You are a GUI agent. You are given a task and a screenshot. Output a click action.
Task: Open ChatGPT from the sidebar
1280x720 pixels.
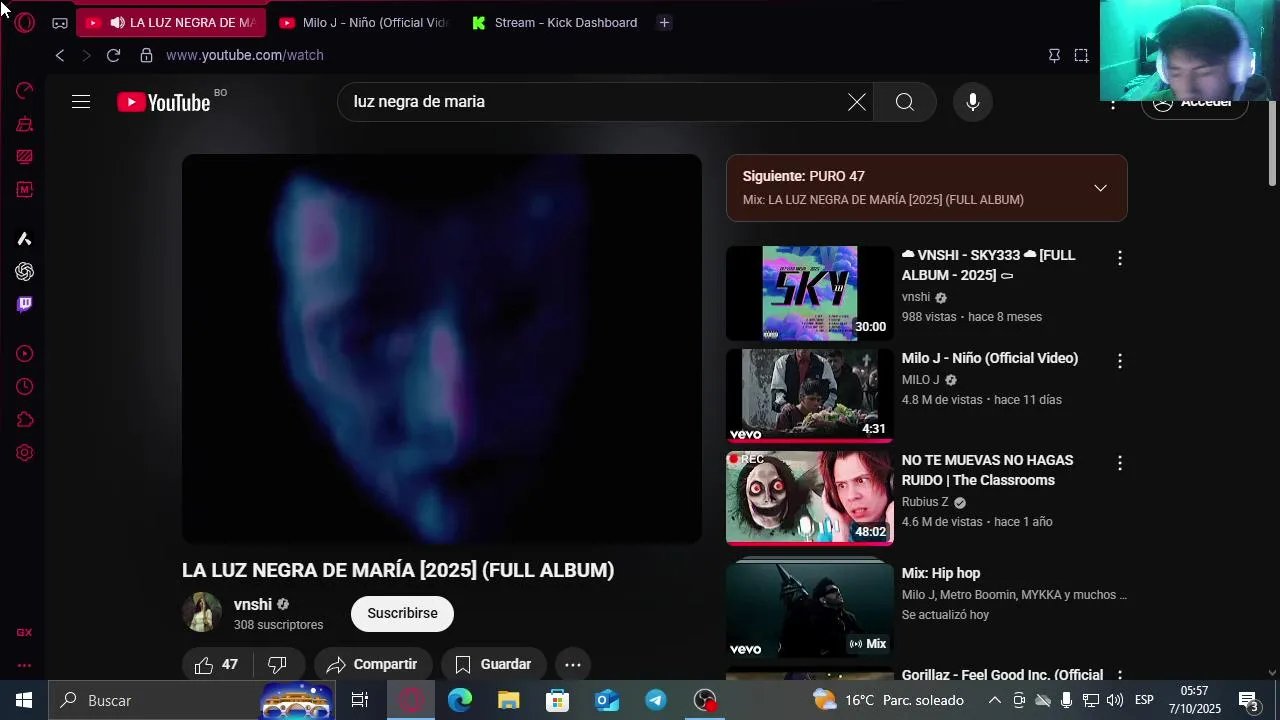tap(25, 272)
